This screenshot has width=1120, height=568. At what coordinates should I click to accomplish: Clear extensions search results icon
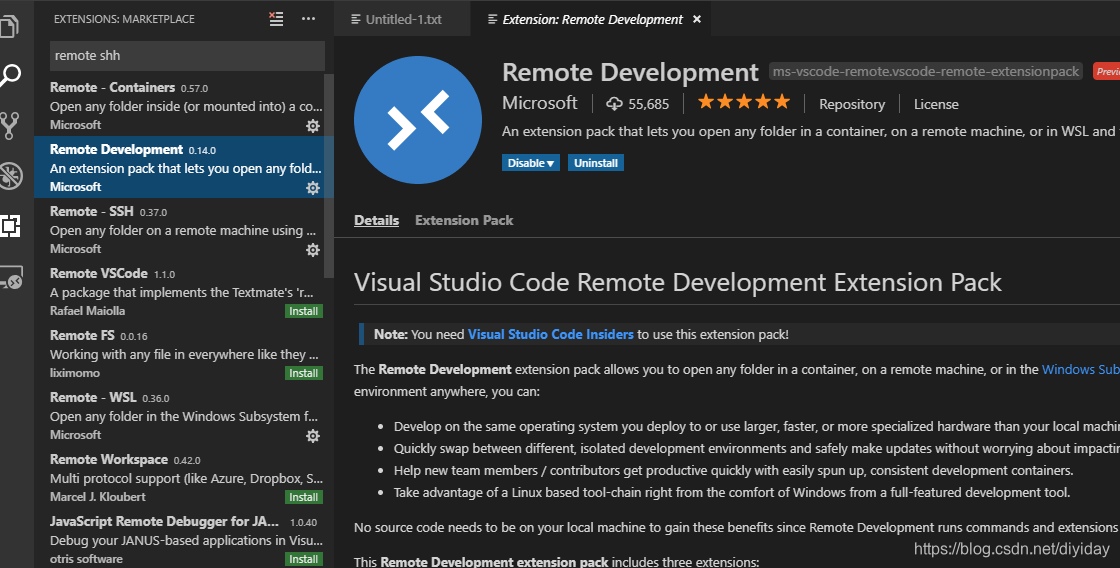[x=276, y=19]
